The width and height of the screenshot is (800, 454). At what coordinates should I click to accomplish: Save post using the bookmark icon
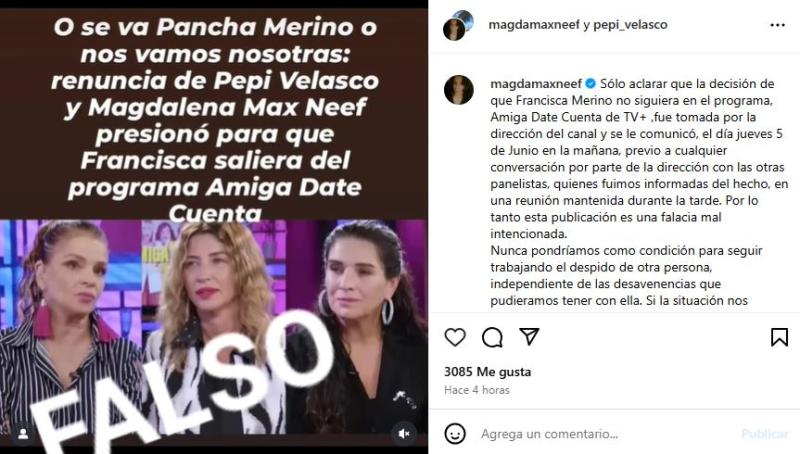click(x=779, y=337)
